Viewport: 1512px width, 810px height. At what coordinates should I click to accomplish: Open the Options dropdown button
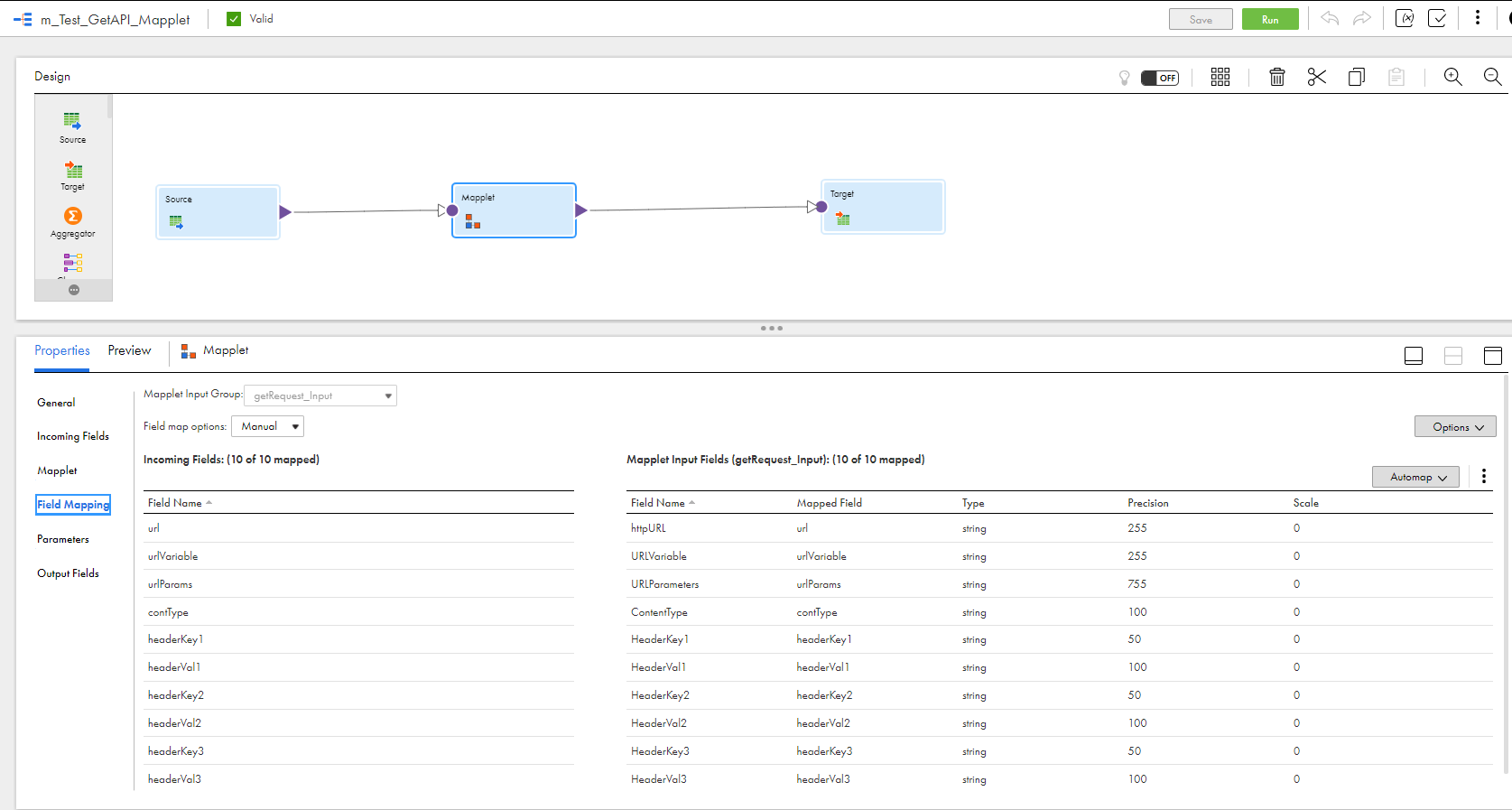1455,427
